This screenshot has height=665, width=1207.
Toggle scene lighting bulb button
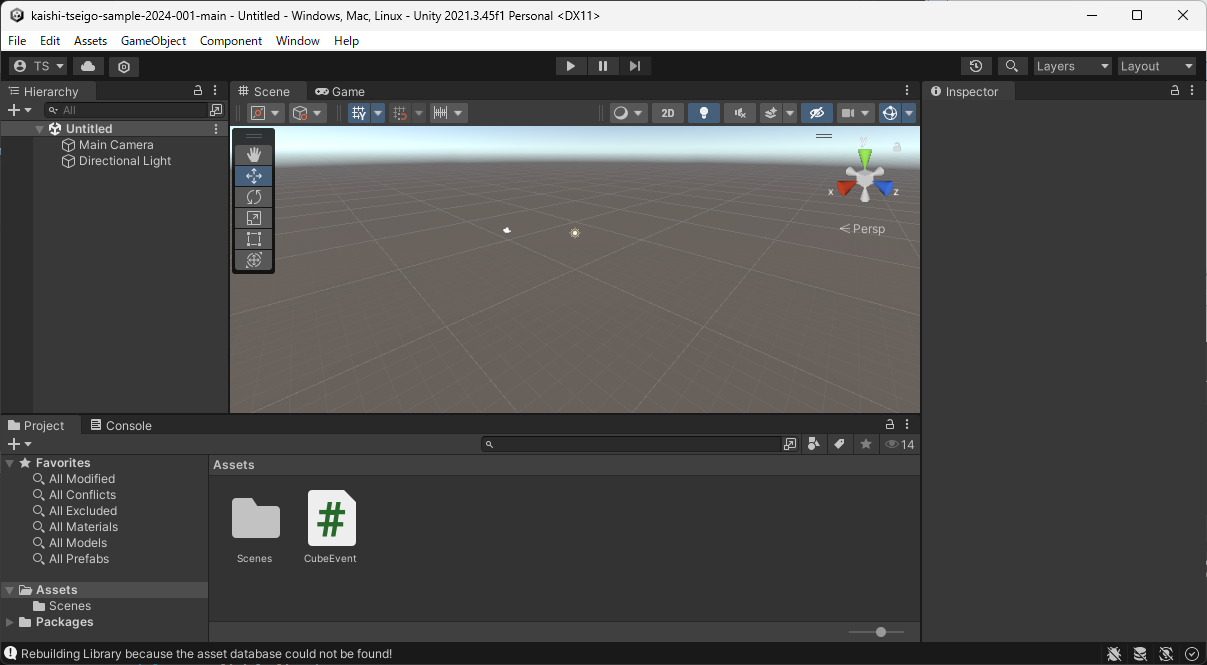pyautogui.click(x=704, y=113)
